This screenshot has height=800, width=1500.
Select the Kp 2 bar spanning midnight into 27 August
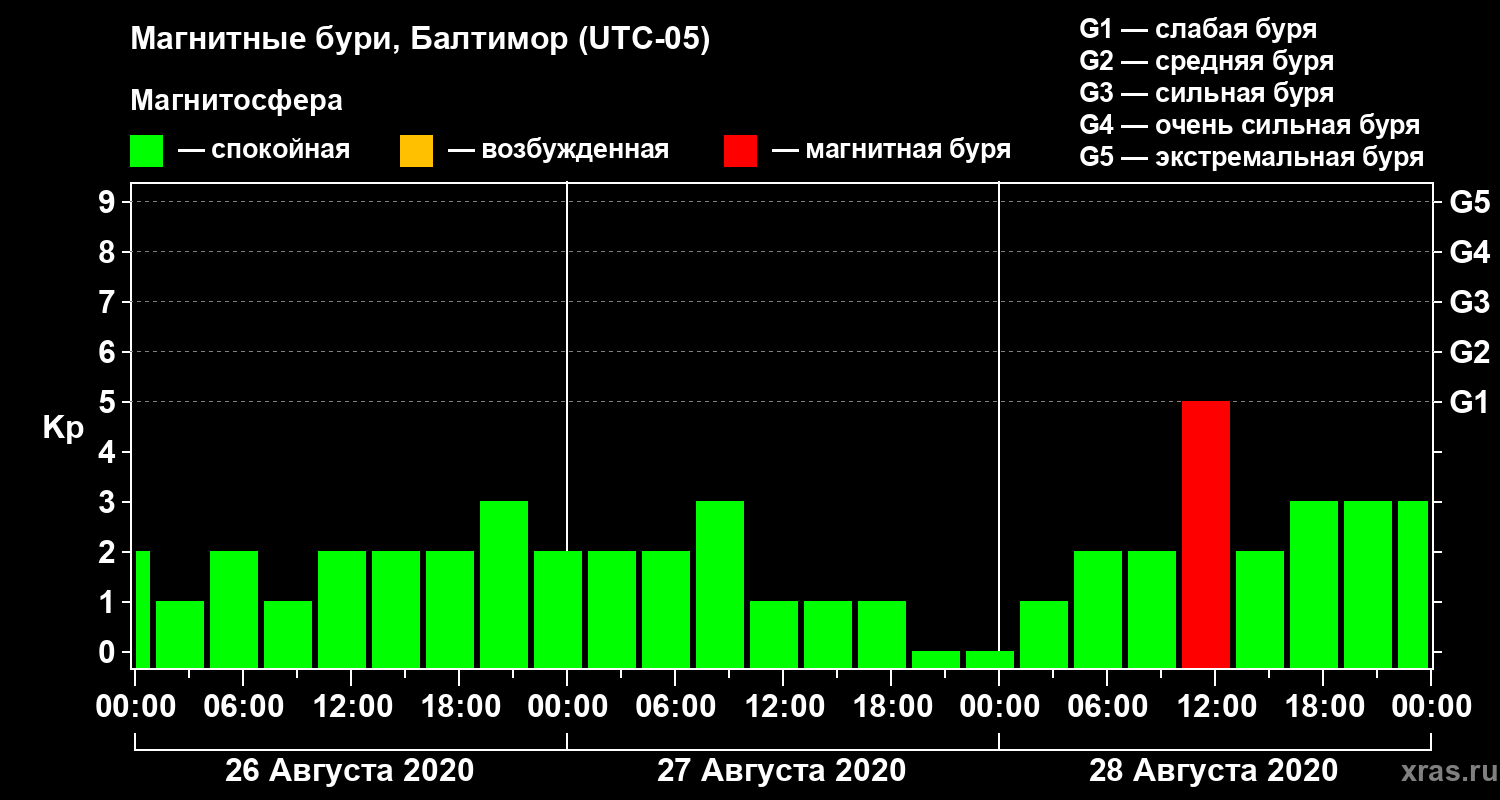coord(558,610)
